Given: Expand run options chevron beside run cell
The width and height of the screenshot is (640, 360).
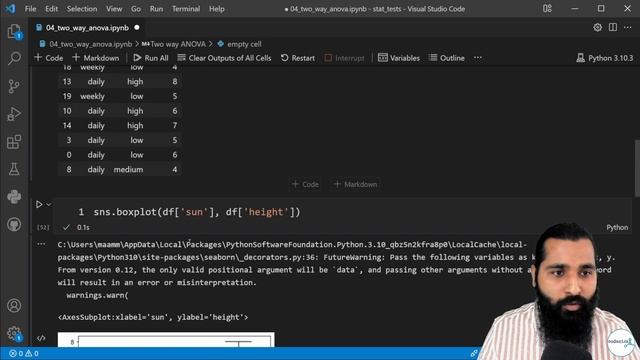Looking at the screenshot, I should tap(49, 204).
